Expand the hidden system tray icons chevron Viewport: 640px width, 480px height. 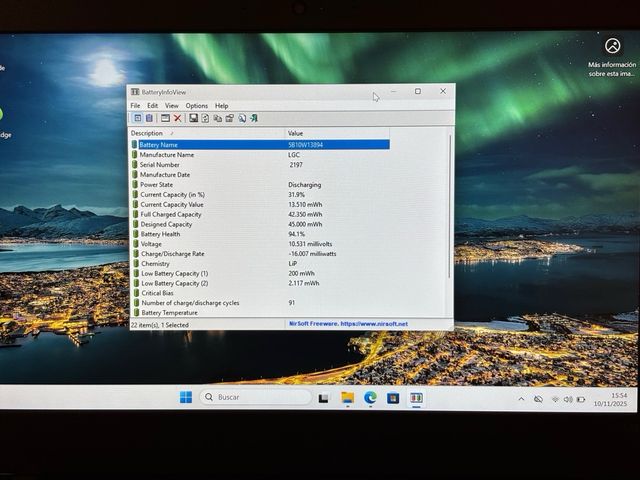tap(521, 399)
